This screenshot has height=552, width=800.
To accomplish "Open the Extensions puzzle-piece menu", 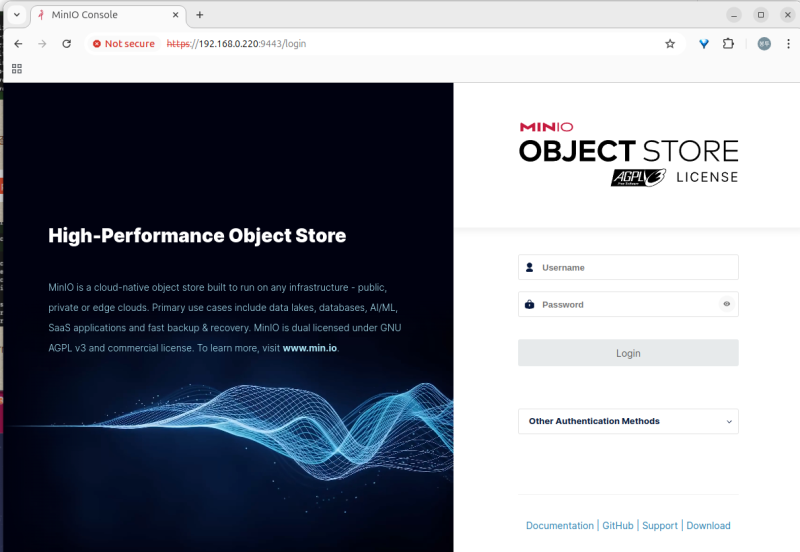I will coord(728,44).
